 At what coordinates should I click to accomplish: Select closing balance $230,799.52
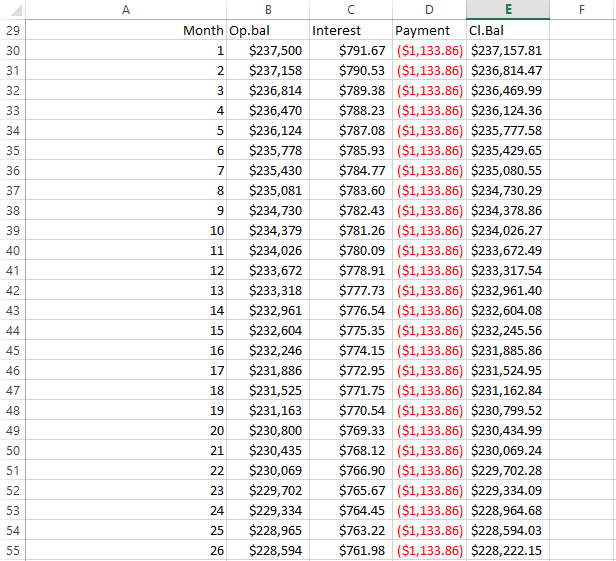coord(508,411)
